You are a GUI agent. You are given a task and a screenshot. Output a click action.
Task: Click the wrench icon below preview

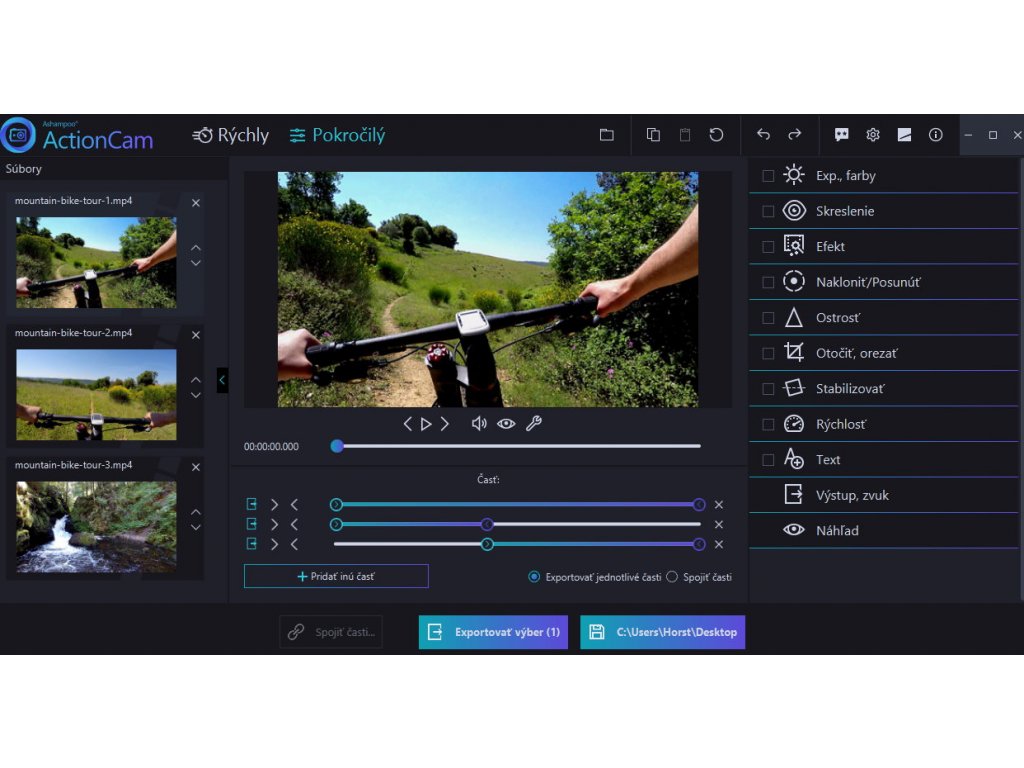pos(533,424)
